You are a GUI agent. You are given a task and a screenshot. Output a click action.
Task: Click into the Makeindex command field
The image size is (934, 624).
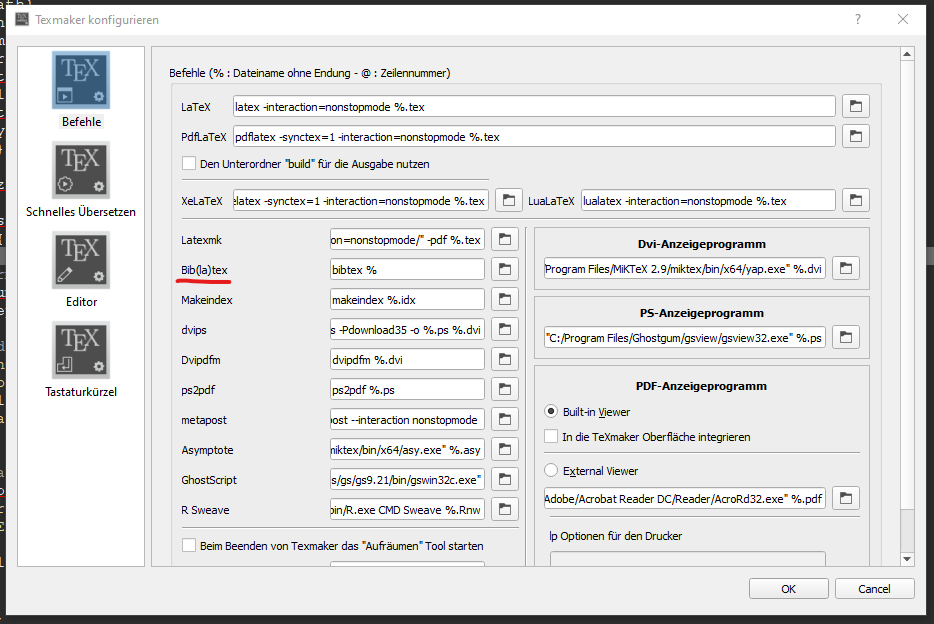click(406, 300)
